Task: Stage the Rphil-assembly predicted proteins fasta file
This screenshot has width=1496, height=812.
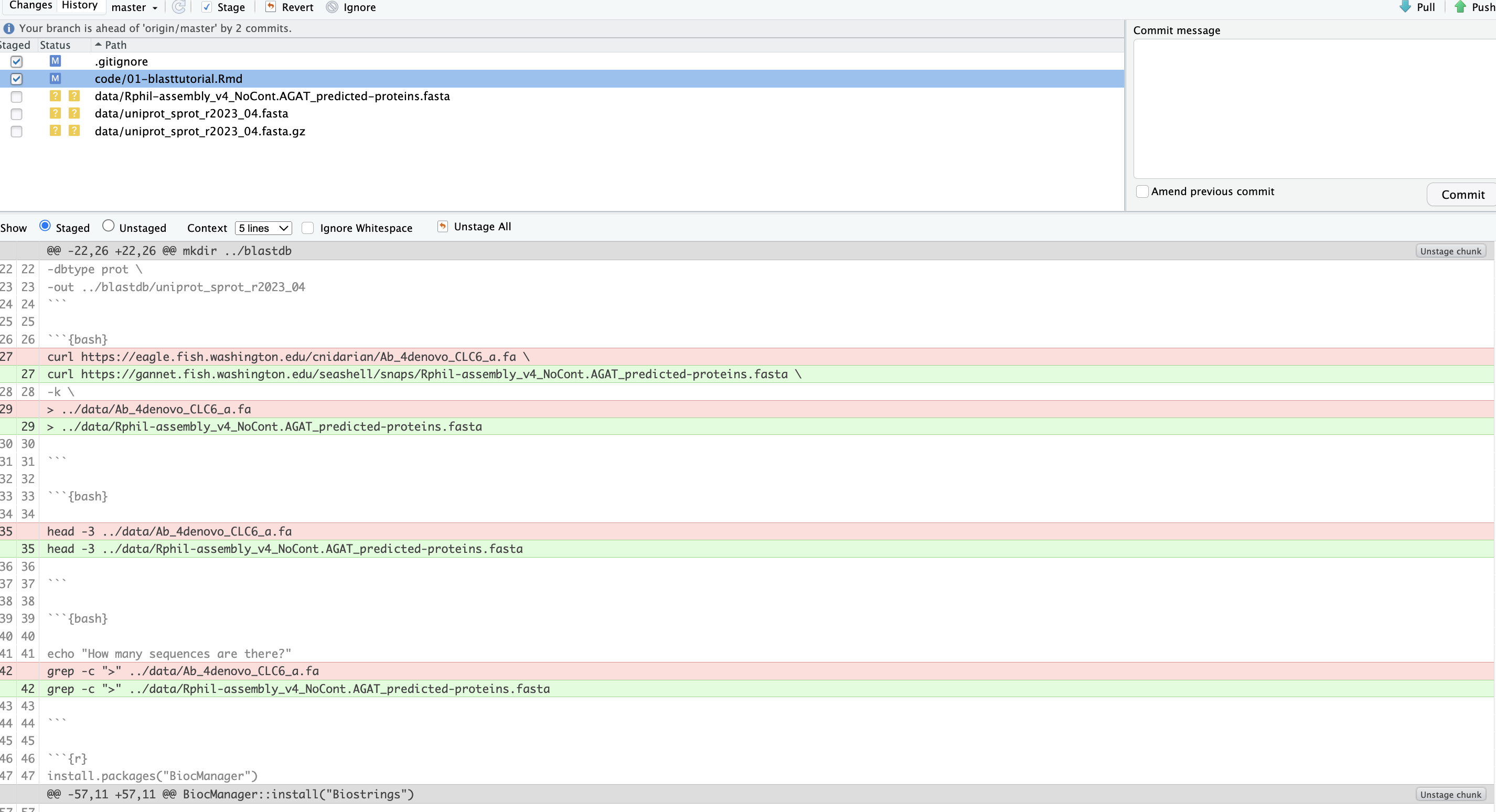Action: [x=16, y=97]
